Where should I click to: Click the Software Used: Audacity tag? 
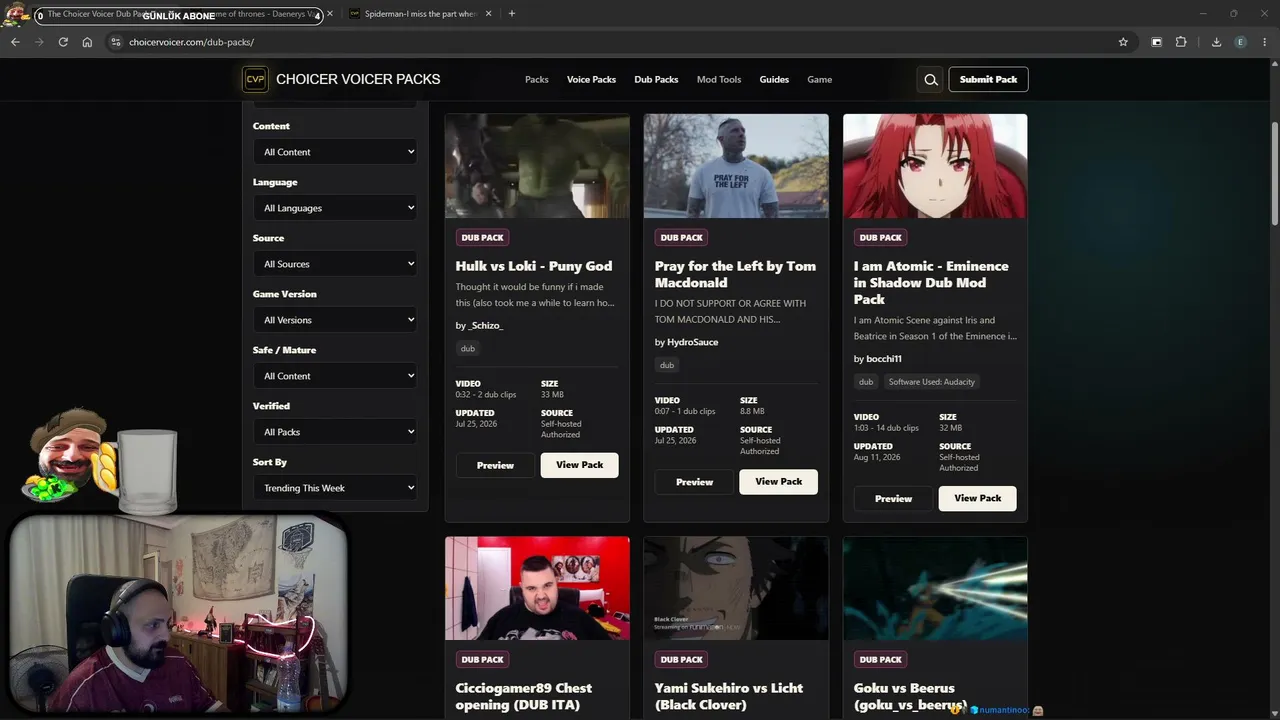coord(931,382)
